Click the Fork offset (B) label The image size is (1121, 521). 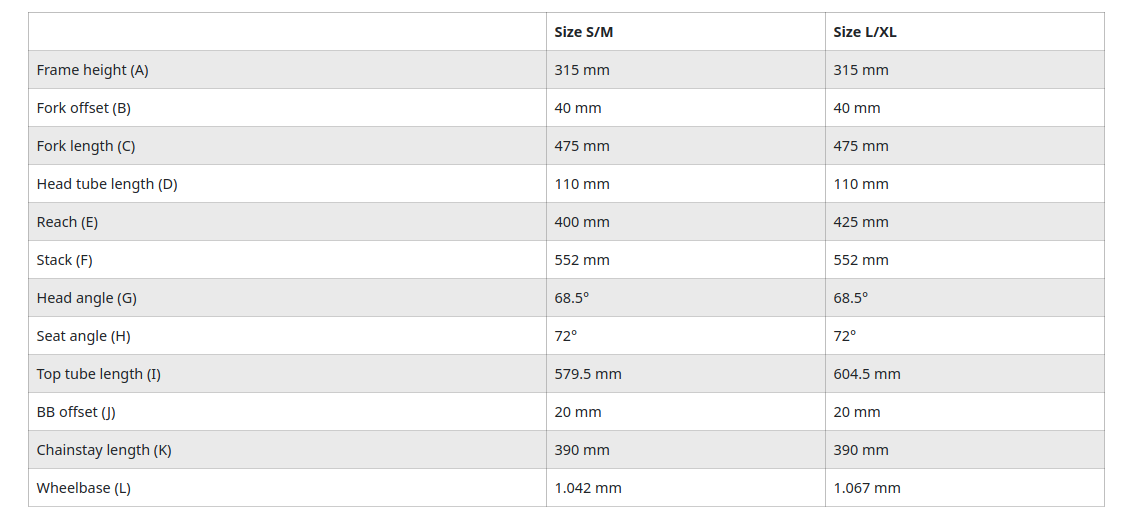click(83, 108)
